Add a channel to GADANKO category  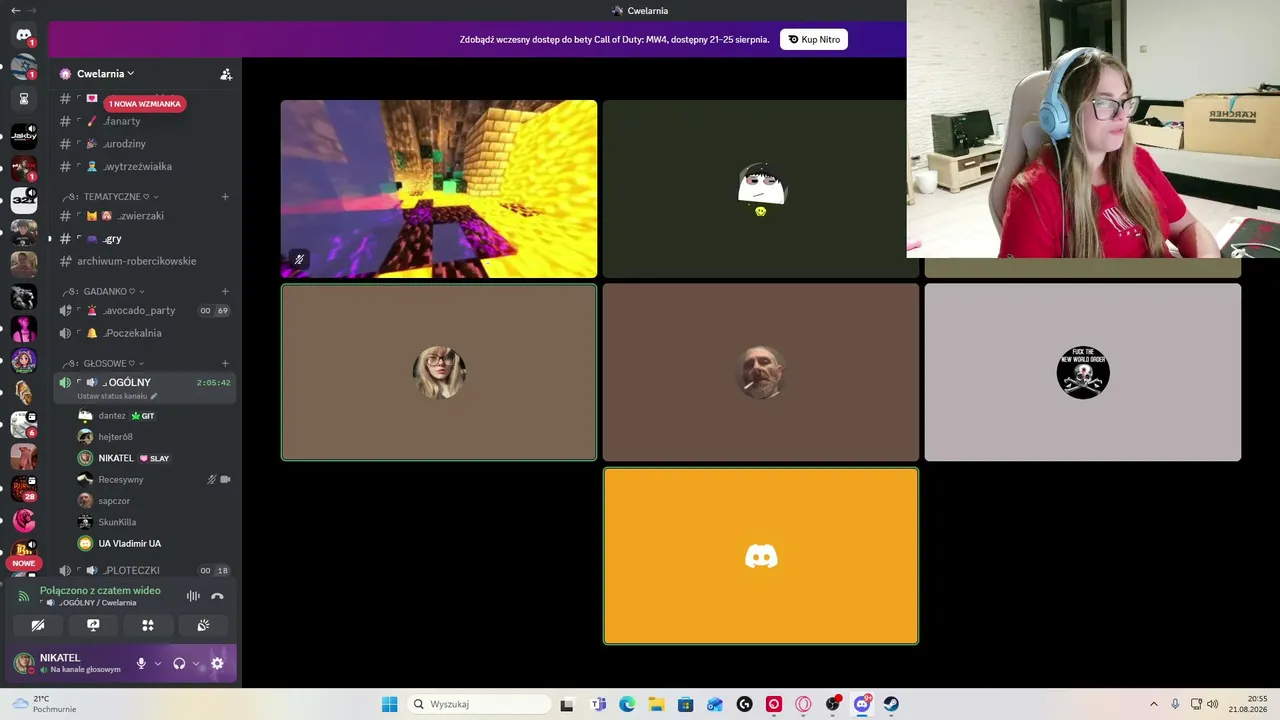(225, 291)
